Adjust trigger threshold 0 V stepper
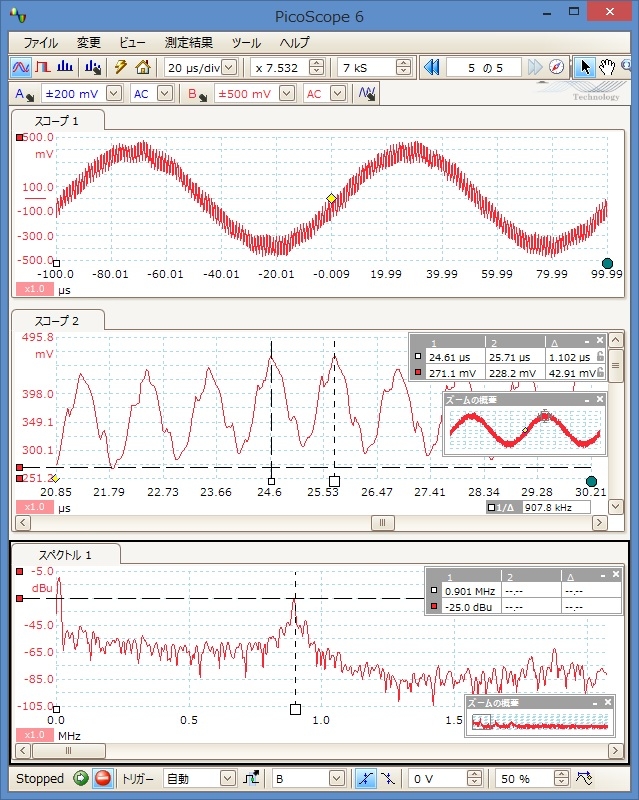The height and width of the screenshot is (800, 639). 474,779
